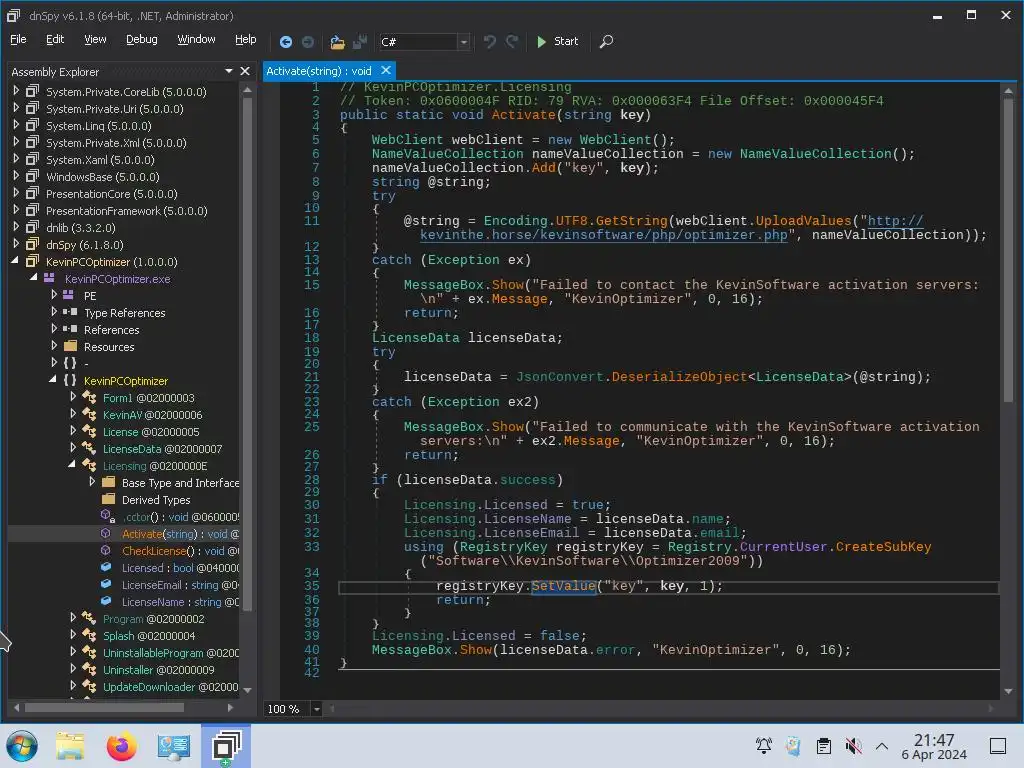Open the Help menu
This screenshot has width=1024, height=768.
(x=246, y=39)
